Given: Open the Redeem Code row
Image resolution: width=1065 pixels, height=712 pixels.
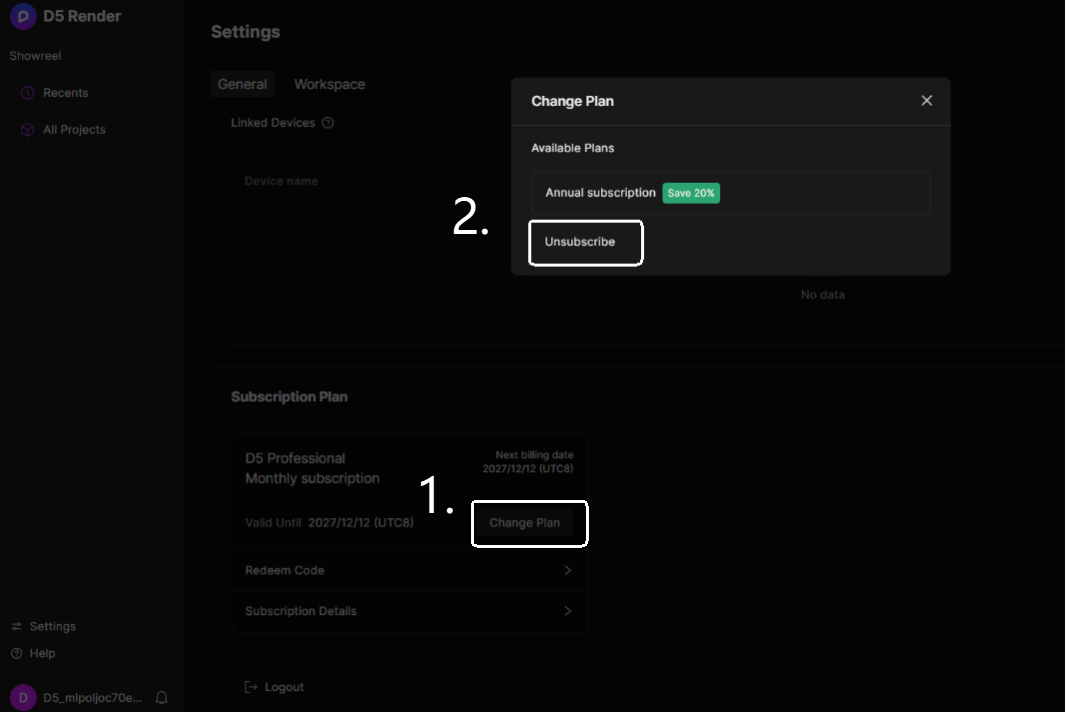Looking at the screenshot, I should coord(409,571).
